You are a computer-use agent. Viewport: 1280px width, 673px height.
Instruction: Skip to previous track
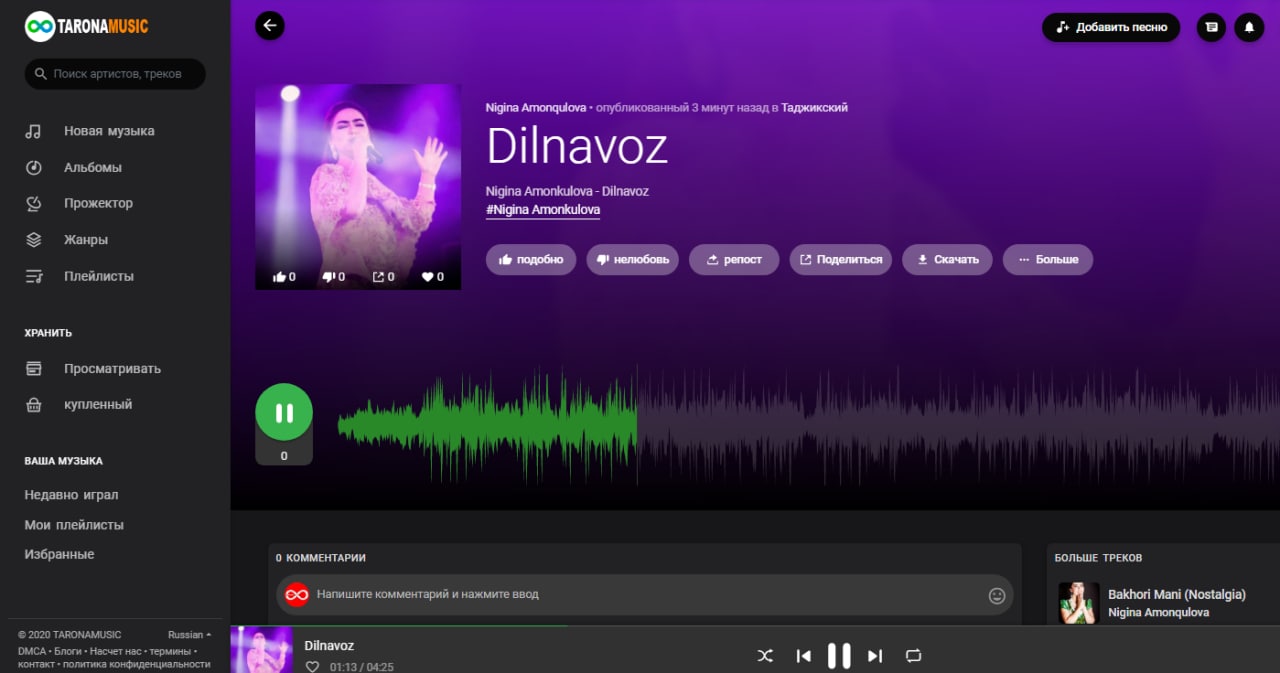pyautogui.click(x=803, y=656)
